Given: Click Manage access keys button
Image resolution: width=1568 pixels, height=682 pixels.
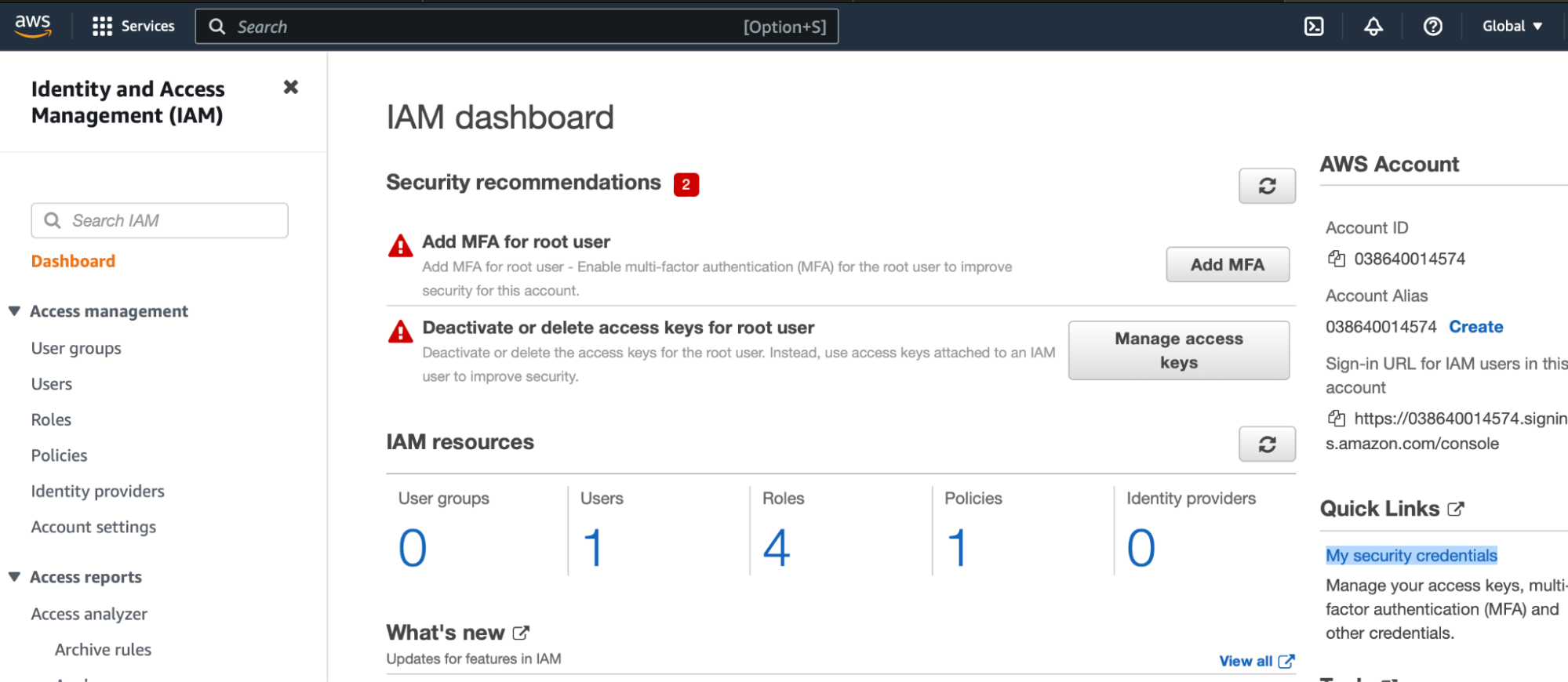Looking at the screenshot, I should pos(1179,350).
